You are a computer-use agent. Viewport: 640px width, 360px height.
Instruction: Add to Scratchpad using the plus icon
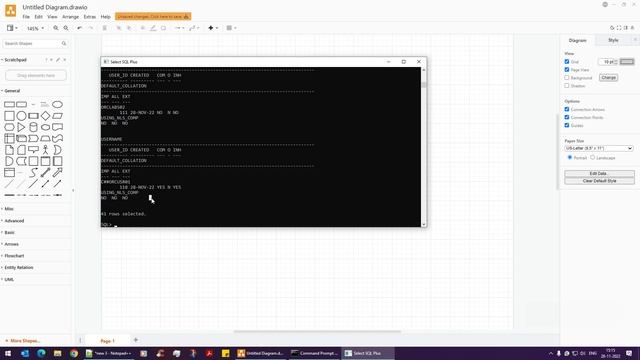(x=51, y=60)
